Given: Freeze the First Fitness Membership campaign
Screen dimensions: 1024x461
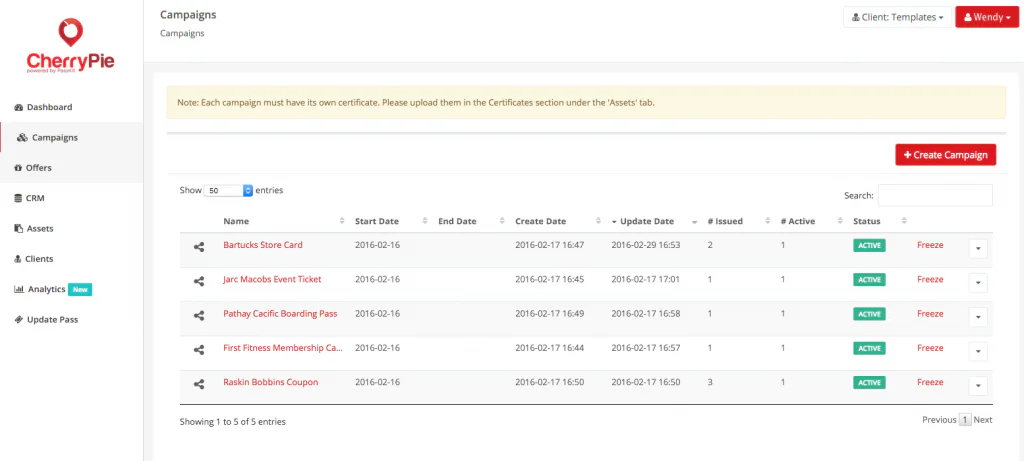Looking at the screenshot, I should 930,347.
